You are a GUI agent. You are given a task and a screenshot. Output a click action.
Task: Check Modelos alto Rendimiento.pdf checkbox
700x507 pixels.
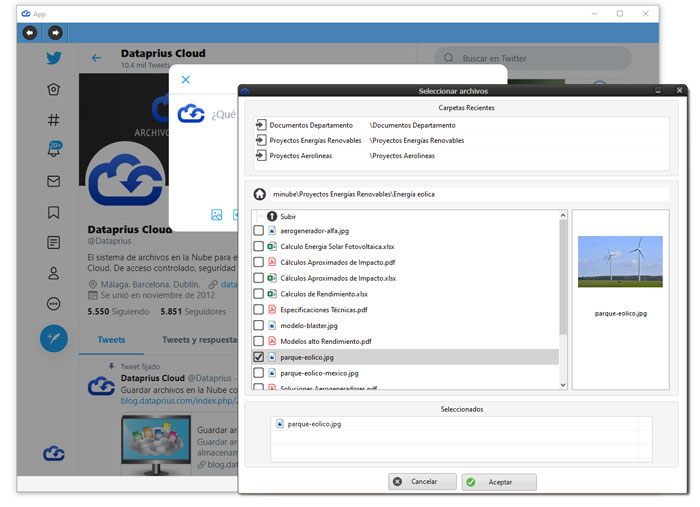pyautogui.click(x=258, y=341)
